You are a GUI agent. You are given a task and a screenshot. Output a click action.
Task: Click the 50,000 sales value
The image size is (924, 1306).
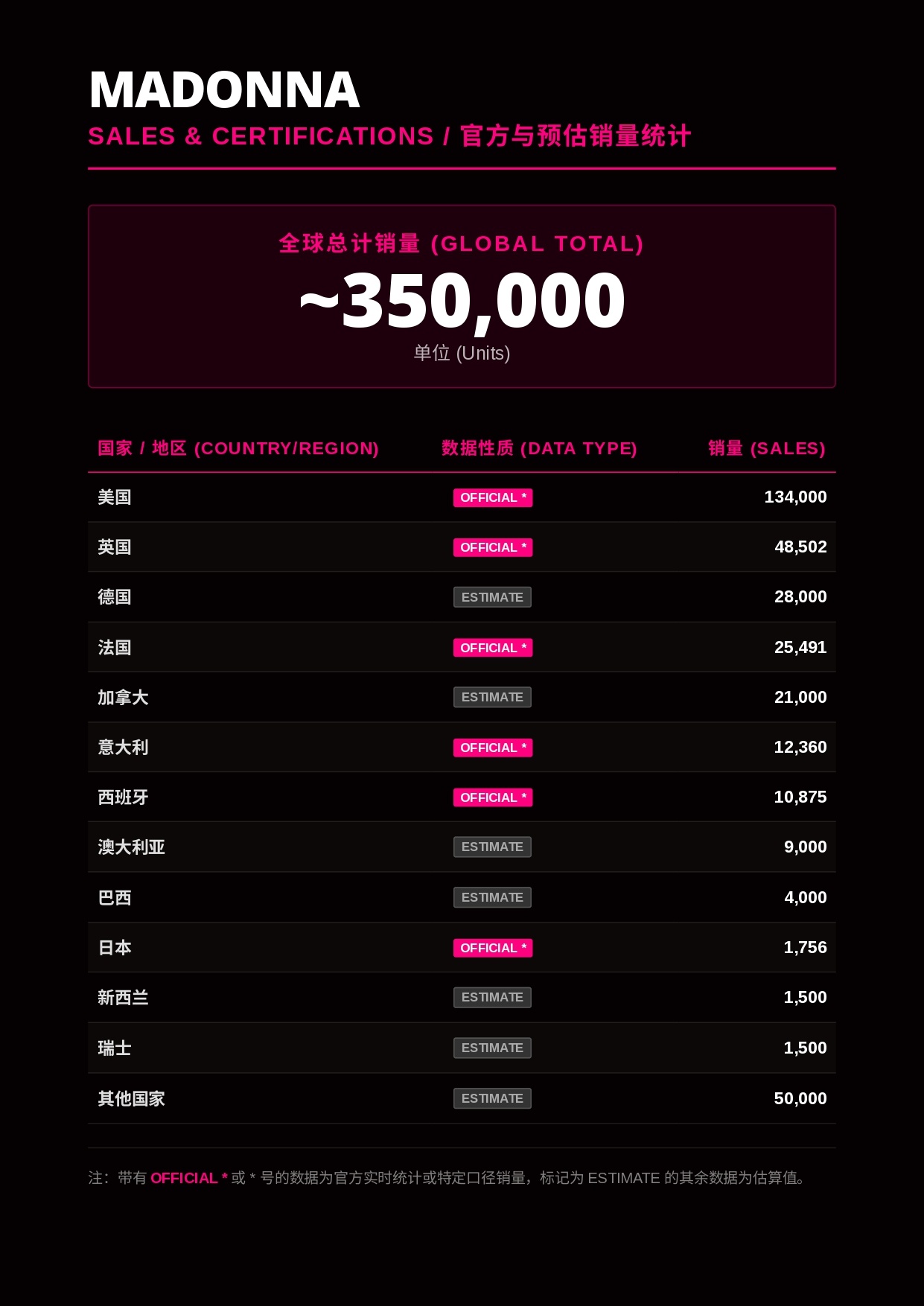800,1098
